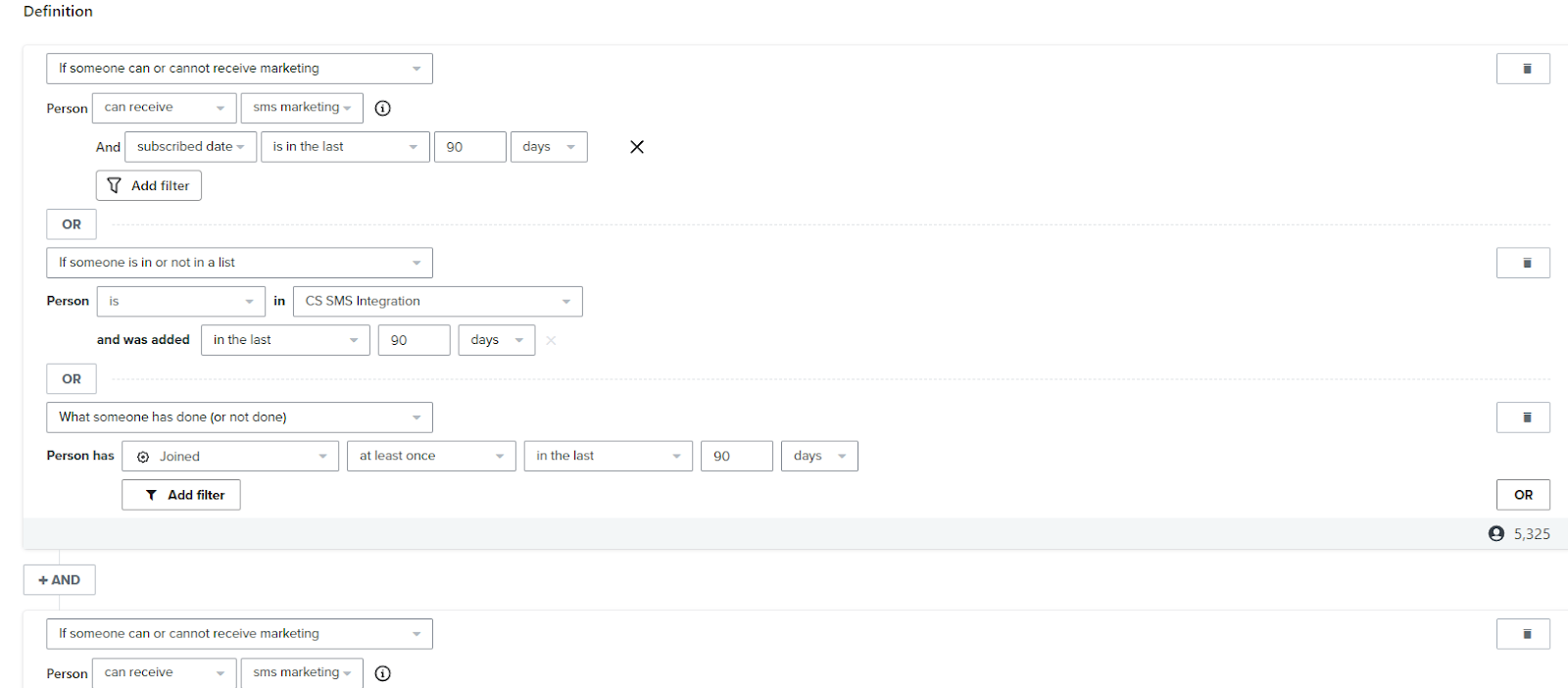Remove the 'and was added' time filter

pyautogui.click(x=551, y=340)
